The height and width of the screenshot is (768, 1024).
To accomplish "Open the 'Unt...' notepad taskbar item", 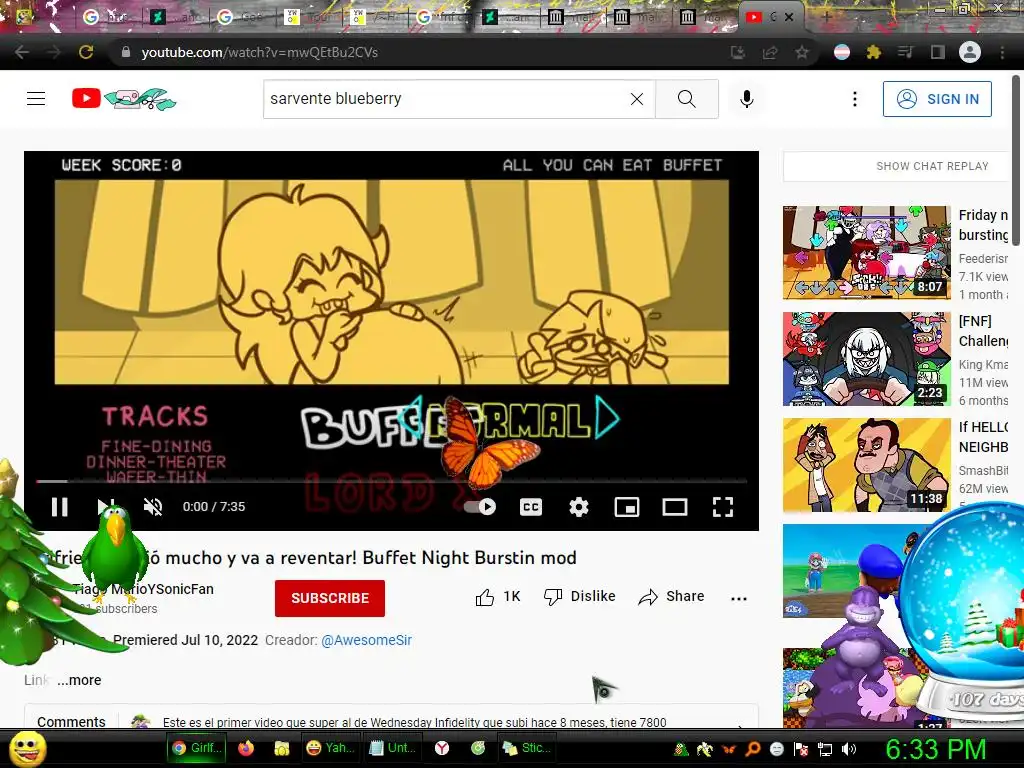I will click(392, 748).
